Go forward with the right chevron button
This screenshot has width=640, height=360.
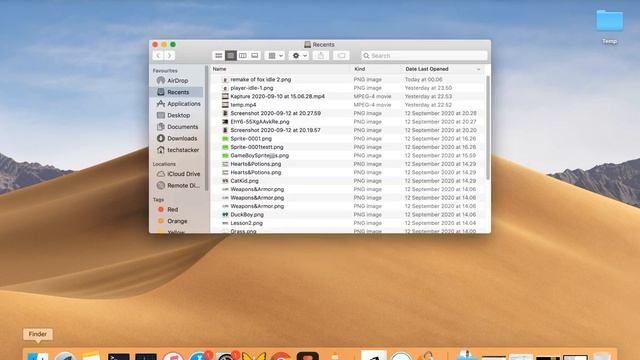click(x=170, y=56)
